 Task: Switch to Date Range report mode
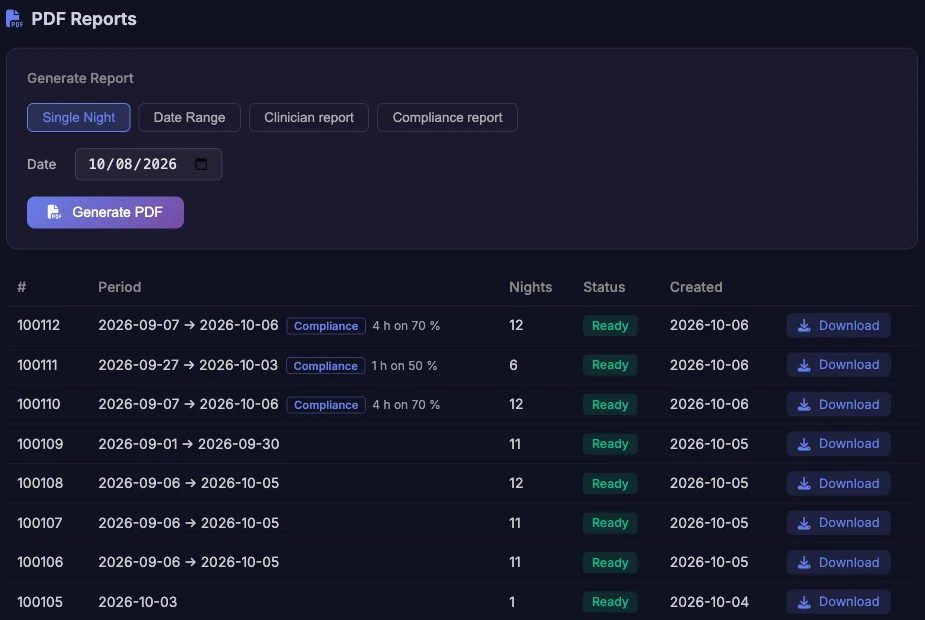[189, 117]
